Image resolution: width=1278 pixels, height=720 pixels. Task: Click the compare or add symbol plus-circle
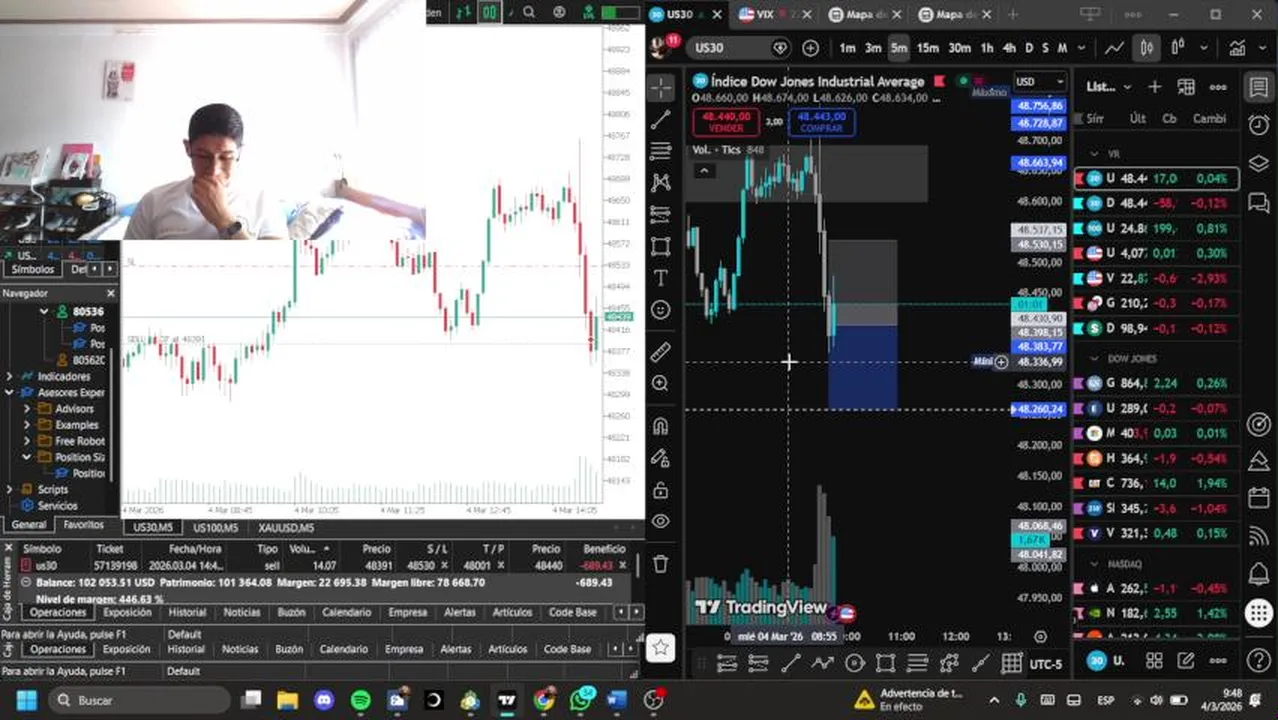pos(810,48)
